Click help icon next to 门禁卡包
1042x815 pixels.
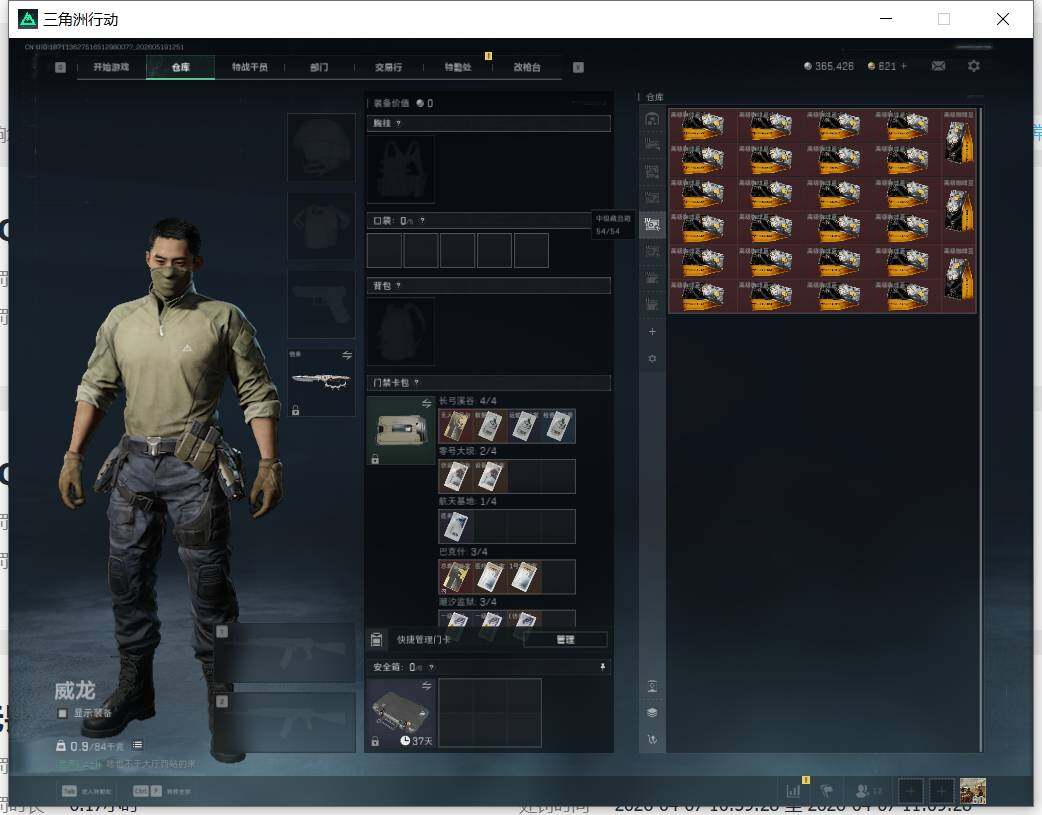417,383
